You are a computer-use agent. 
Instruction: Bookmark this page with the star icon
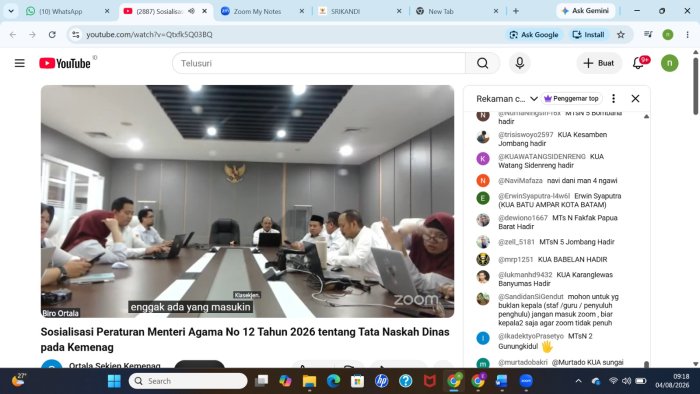tap(621, 34)
